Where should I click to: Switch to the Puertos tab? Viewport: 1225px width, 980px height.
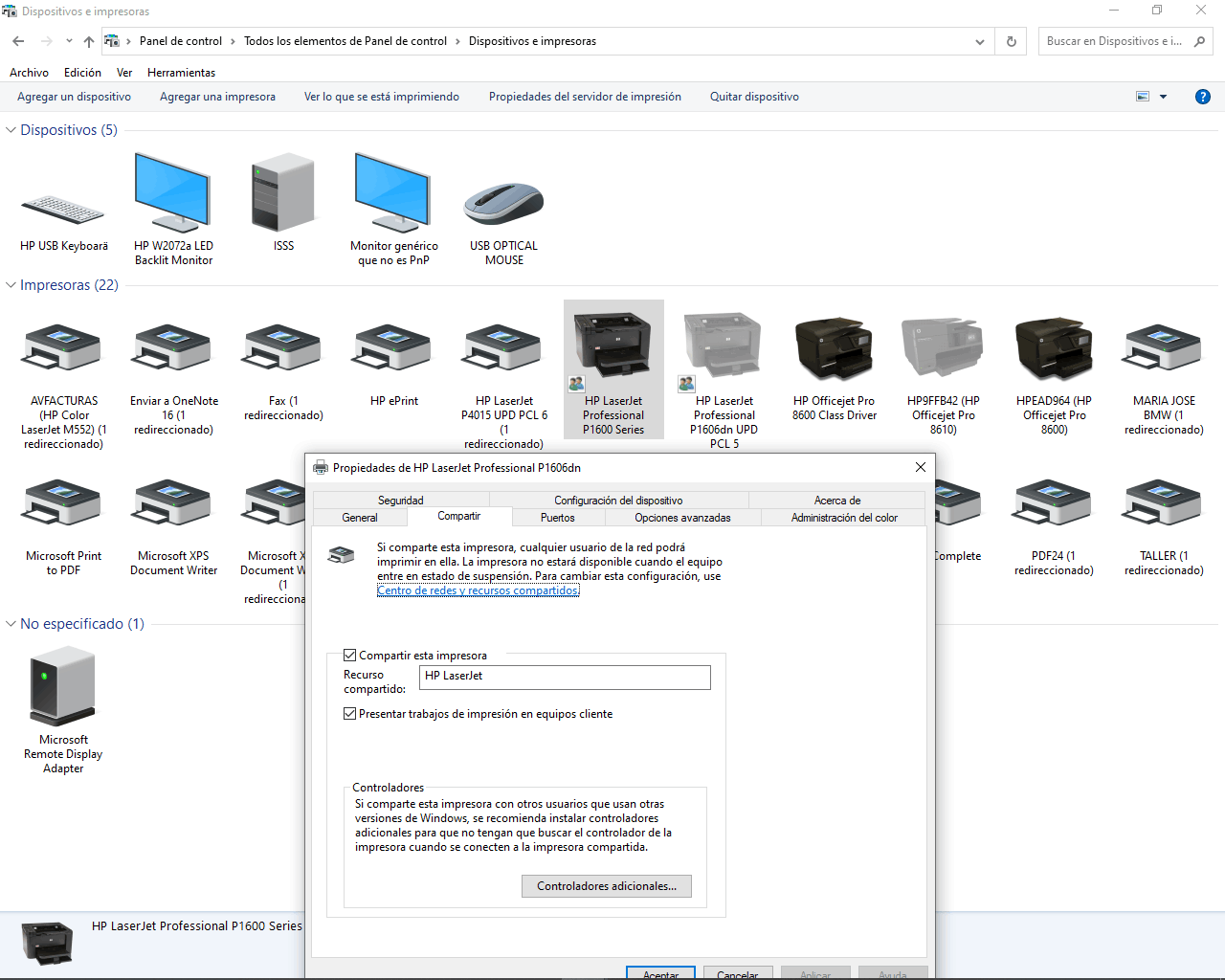558,518
